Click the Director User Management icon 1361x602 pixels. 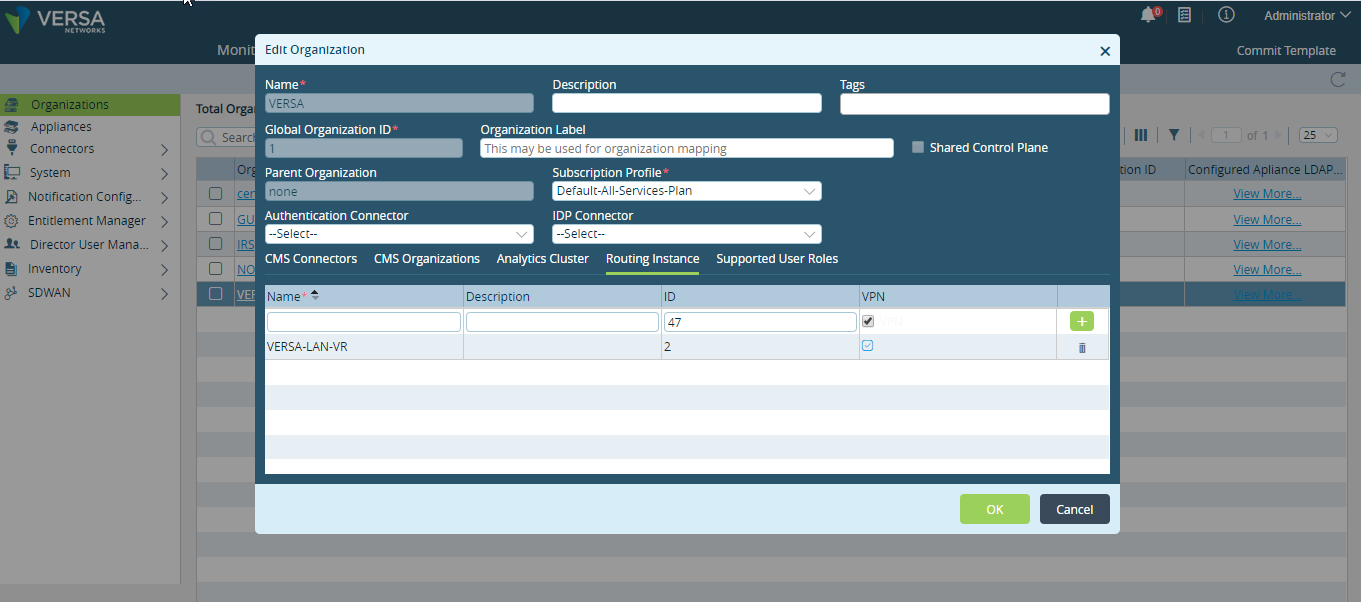[x=12, y=244]
